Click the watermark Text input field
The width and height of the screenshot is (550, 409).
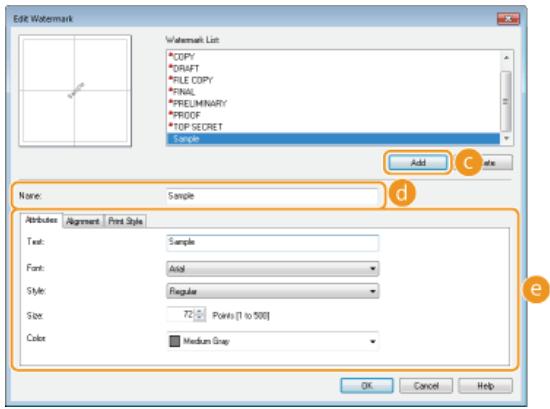tap(273, 243)
